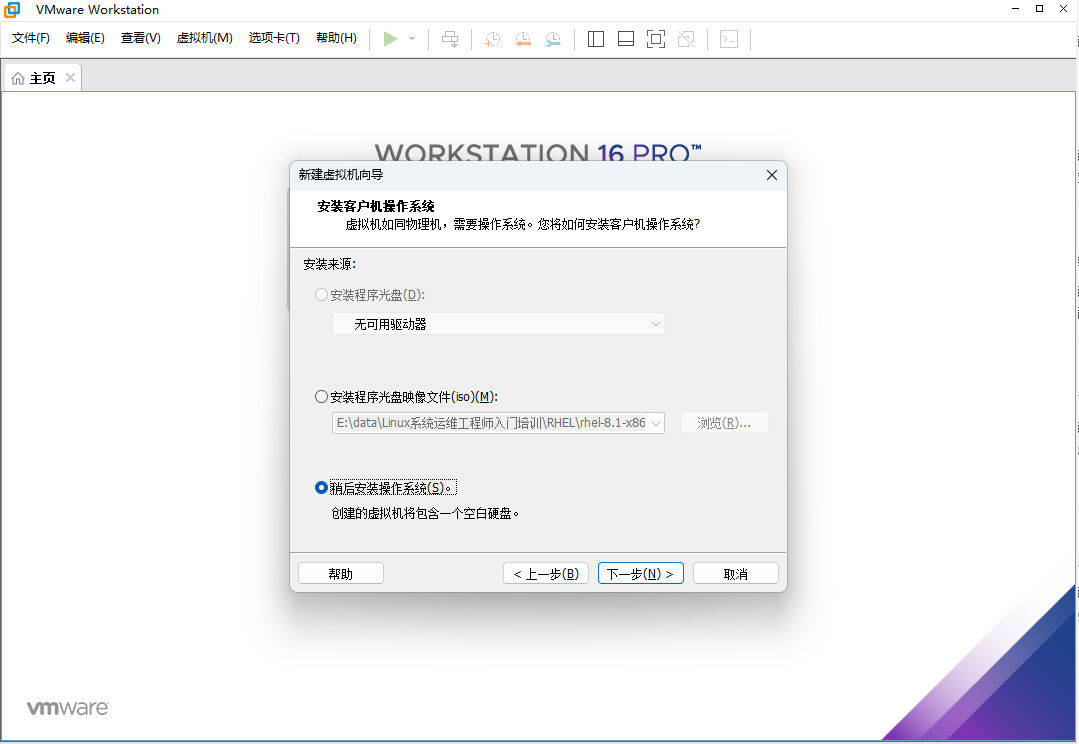This screenshot has width=1079, height=744.
Task: Open the 查看(V) menu
Action: tap(140, 38)
